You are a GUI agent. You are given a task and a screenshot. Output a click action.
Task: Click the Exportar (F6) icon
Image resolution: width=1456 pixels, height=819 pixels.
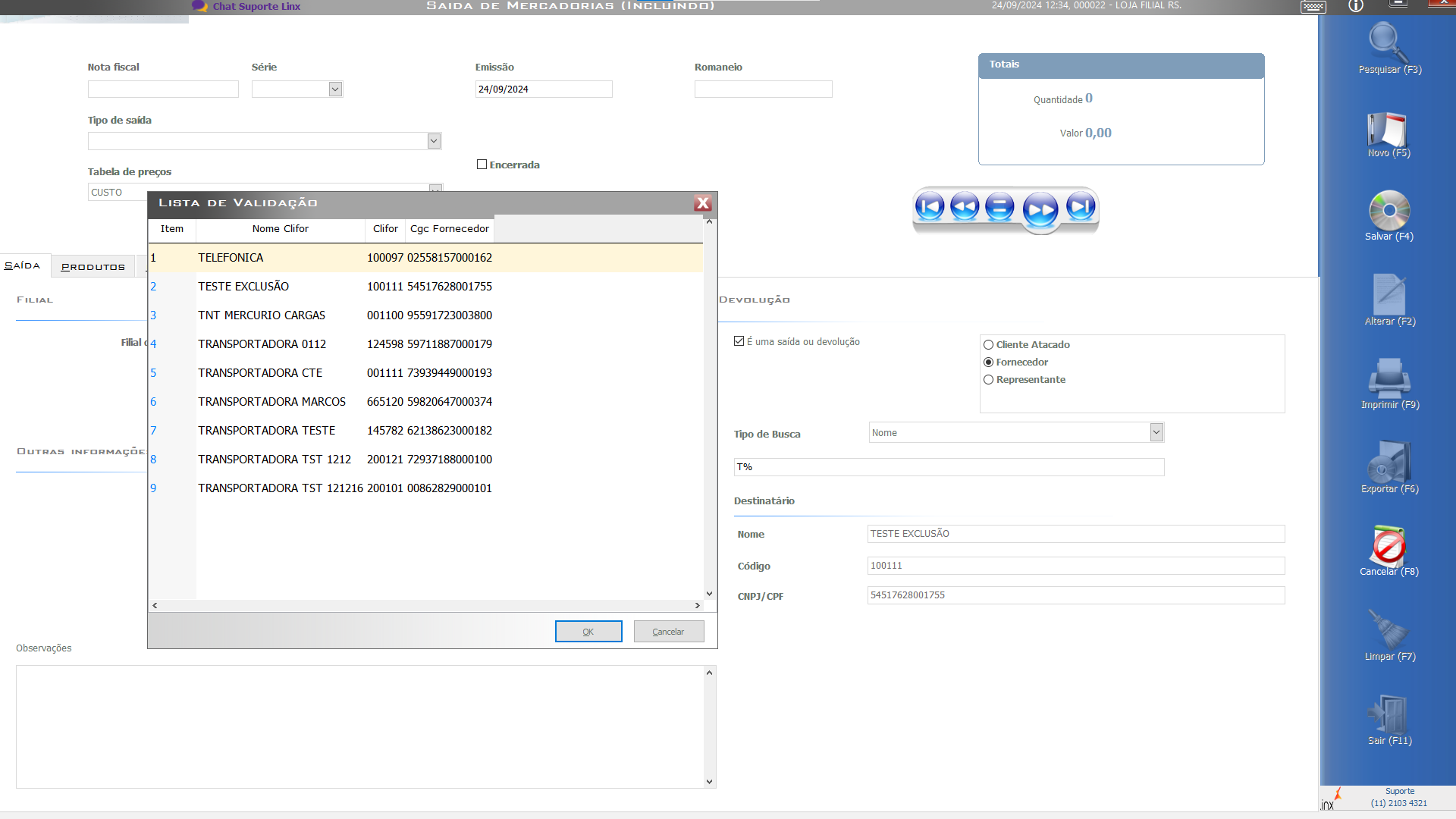pyautogui.click(x=1389, y=461)
